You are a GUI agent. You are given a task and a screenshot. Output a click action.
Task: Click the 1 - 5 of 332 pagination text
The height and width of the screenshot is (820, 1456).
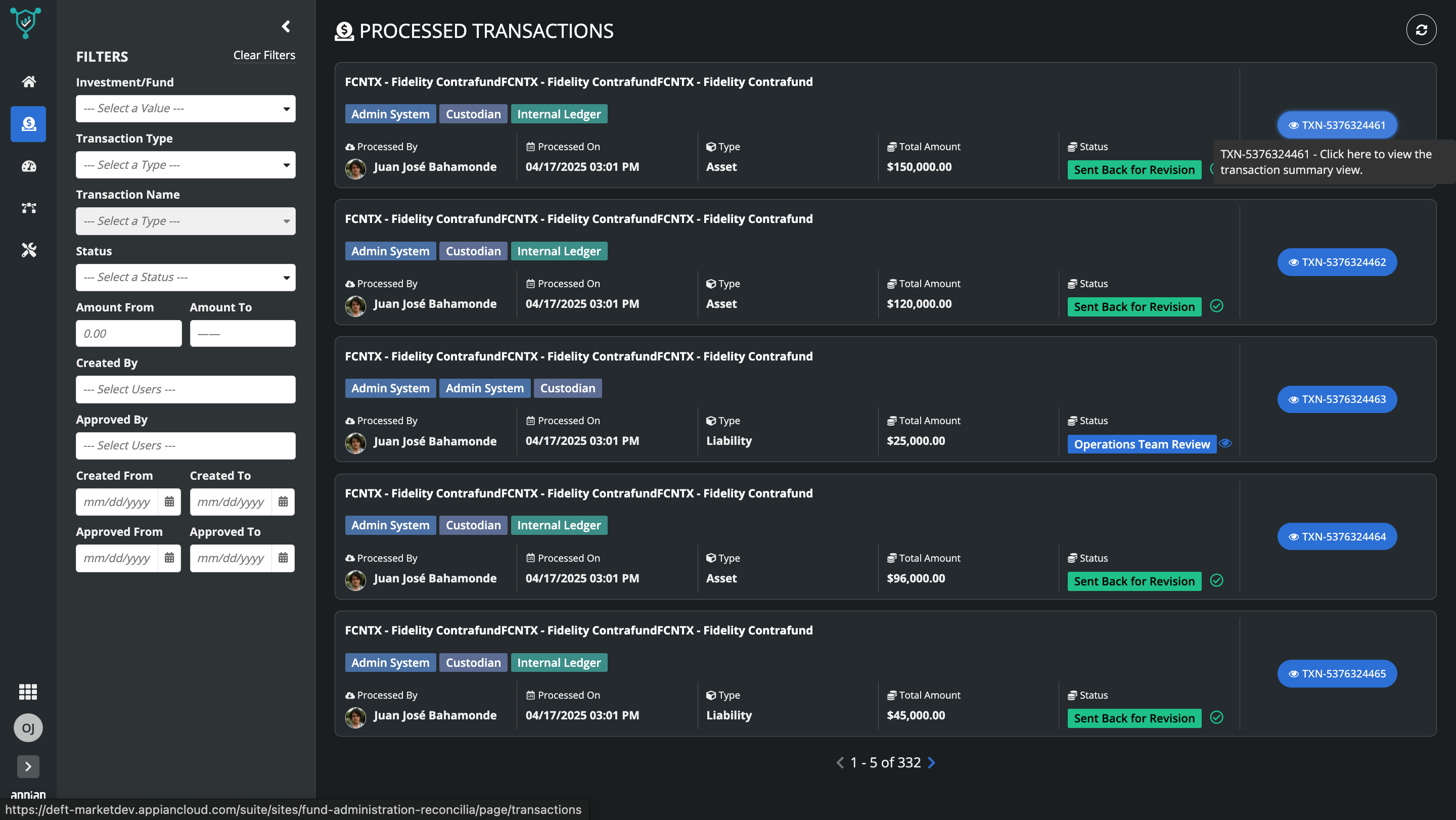coord(885,763)
